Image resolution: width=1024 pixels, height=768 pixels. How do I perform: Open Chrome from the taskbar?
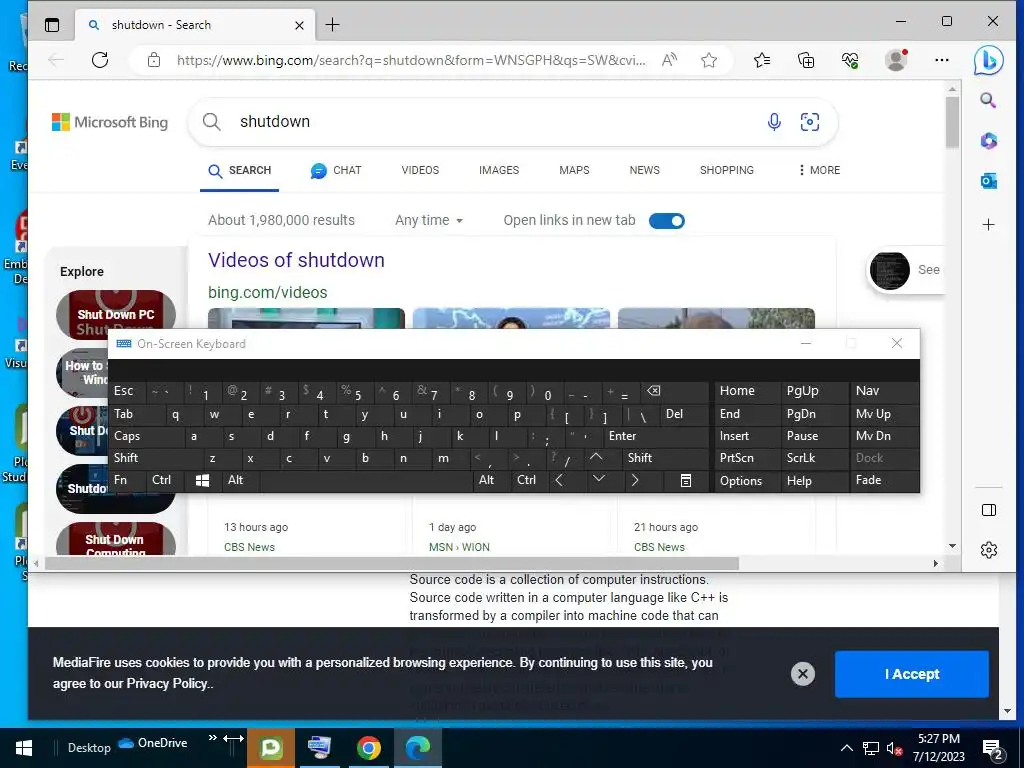(x=369, y=748)
